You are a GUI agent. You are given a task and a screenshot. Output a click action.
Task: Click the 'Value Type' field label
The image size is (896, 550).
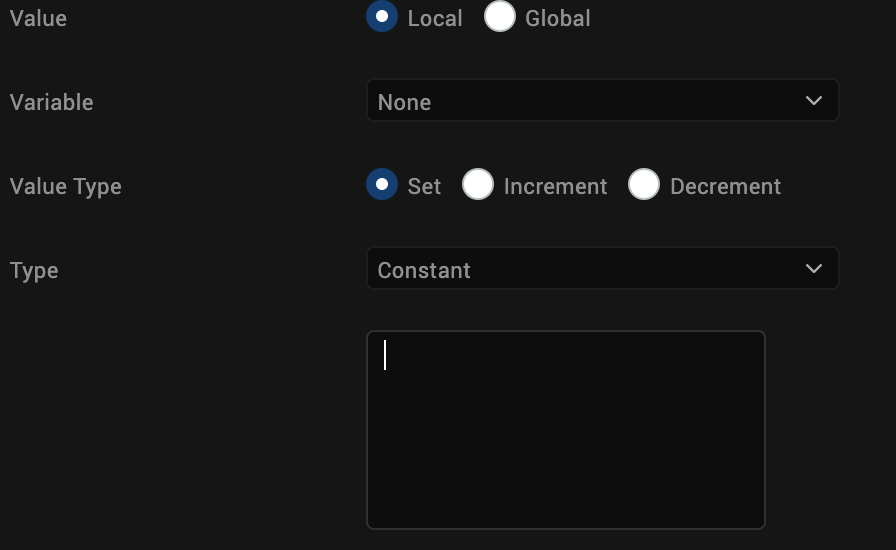[x=65, y=187]
